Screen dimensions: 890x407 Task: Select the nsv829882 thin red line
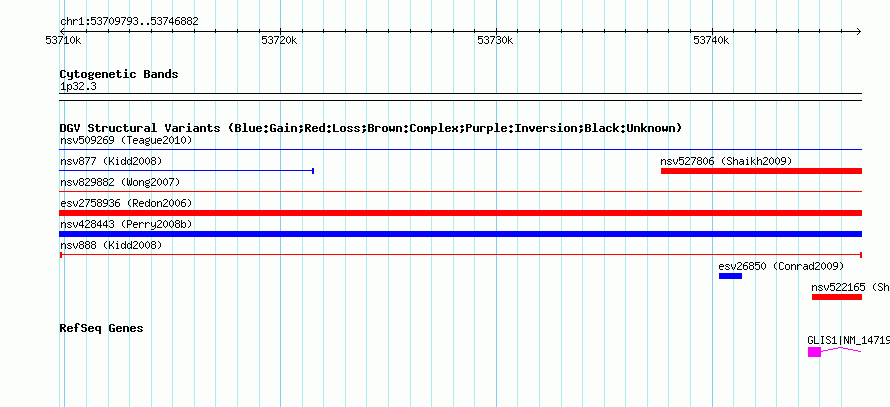[x=461, y=192]
